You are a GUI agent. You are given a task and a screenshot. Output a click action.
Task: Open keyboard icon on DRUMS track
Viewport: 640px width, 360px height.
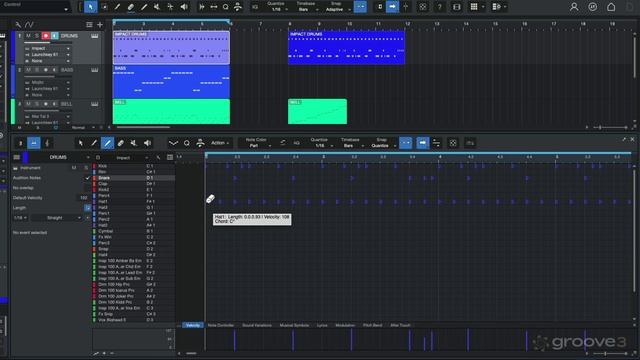(x=95, y=36)
